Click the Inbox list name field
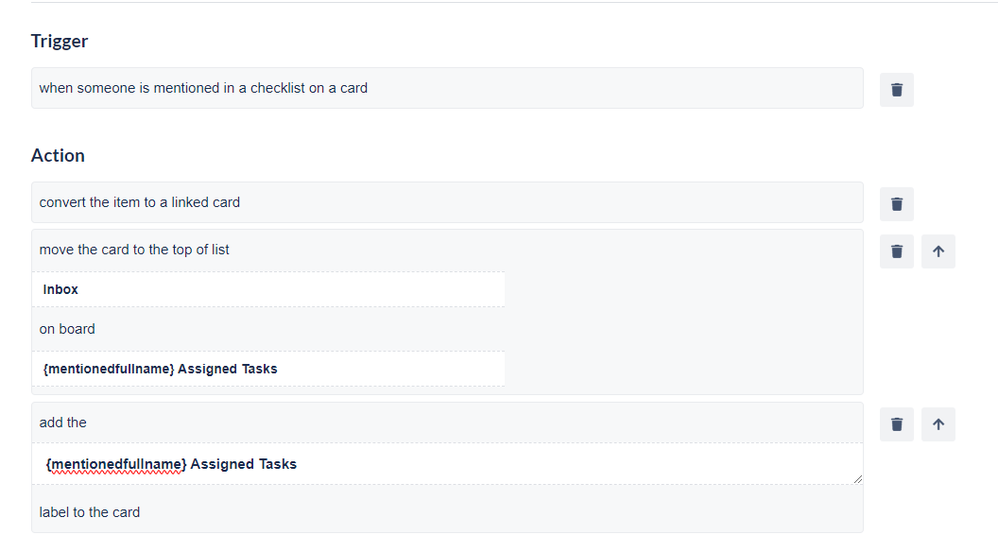 click(x=269, y=290)
